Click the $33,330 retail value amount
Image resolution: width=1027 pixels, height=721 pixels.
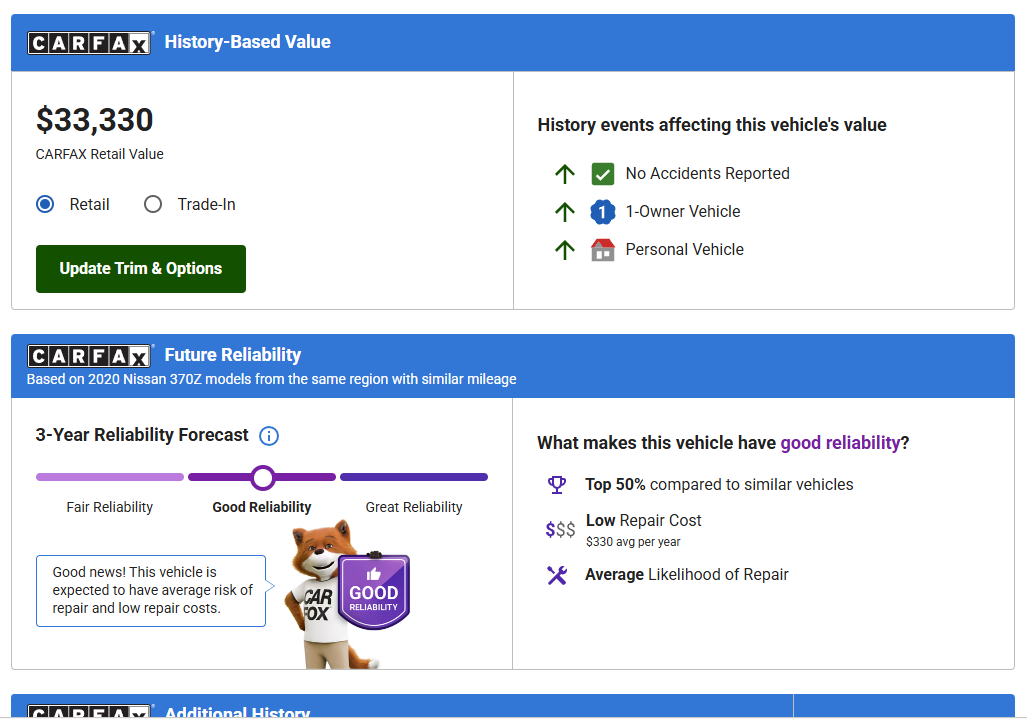(94, 120)
